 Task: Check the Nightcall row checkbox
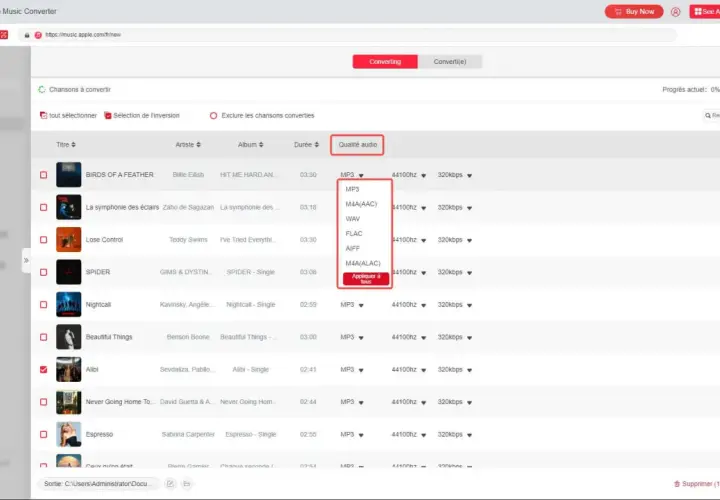click(x=44, y=304)
